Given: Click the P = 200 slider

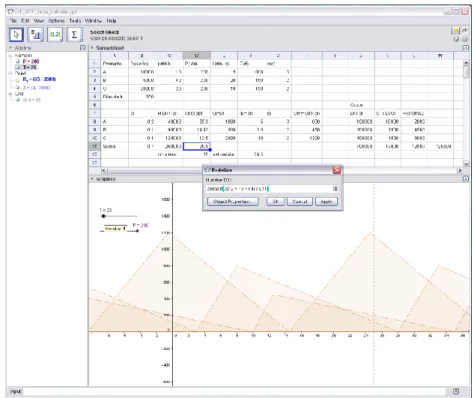Looking at the screenshot, I should click(119, 231).
